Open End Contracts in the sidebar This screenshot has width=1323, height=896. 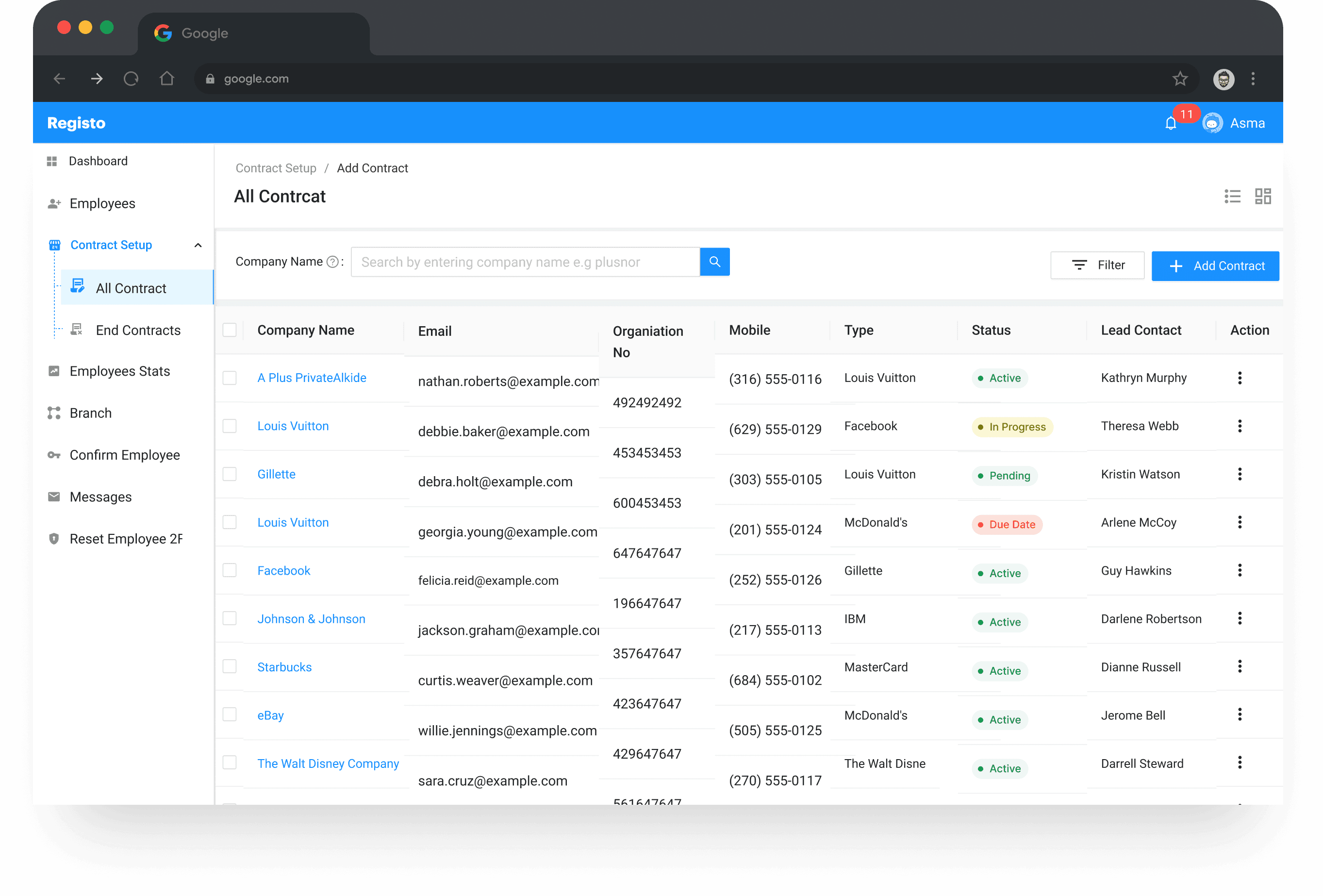point(138,330)
